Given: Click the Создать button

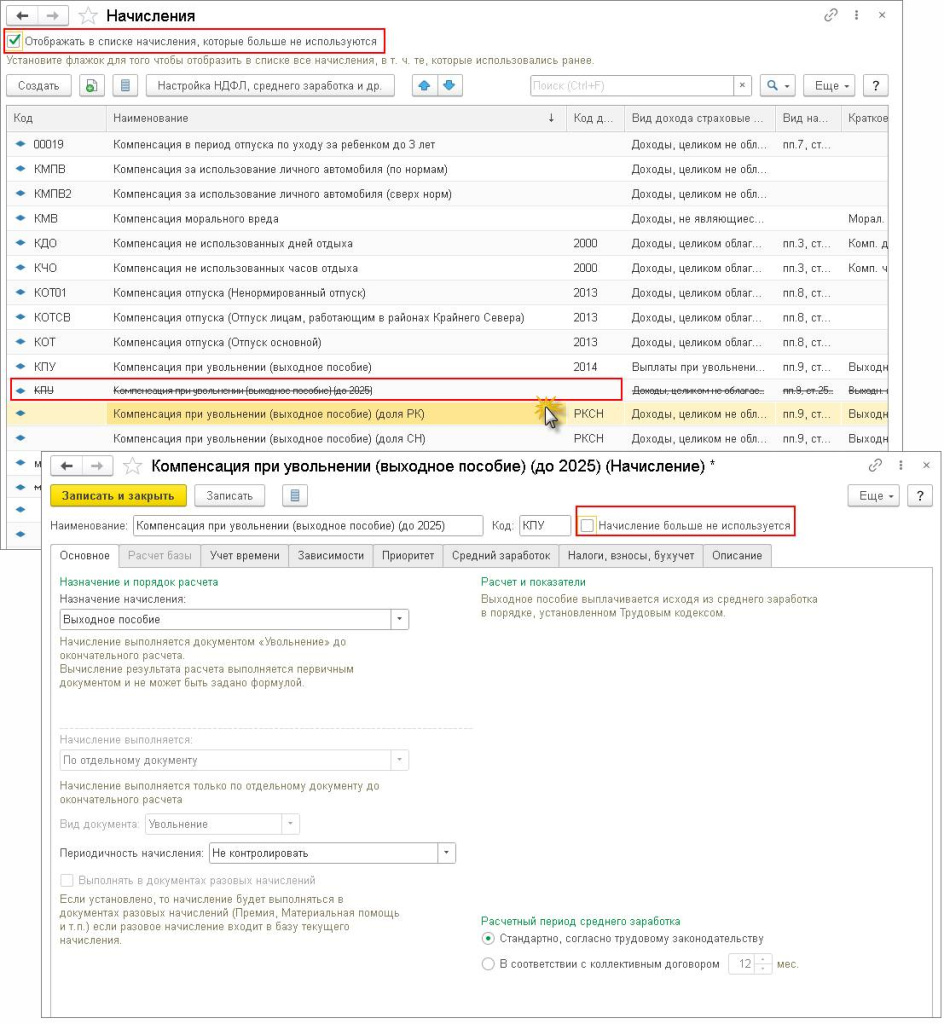Looking at the screenshot, I should pyautogui.click(x=39, y=86).
